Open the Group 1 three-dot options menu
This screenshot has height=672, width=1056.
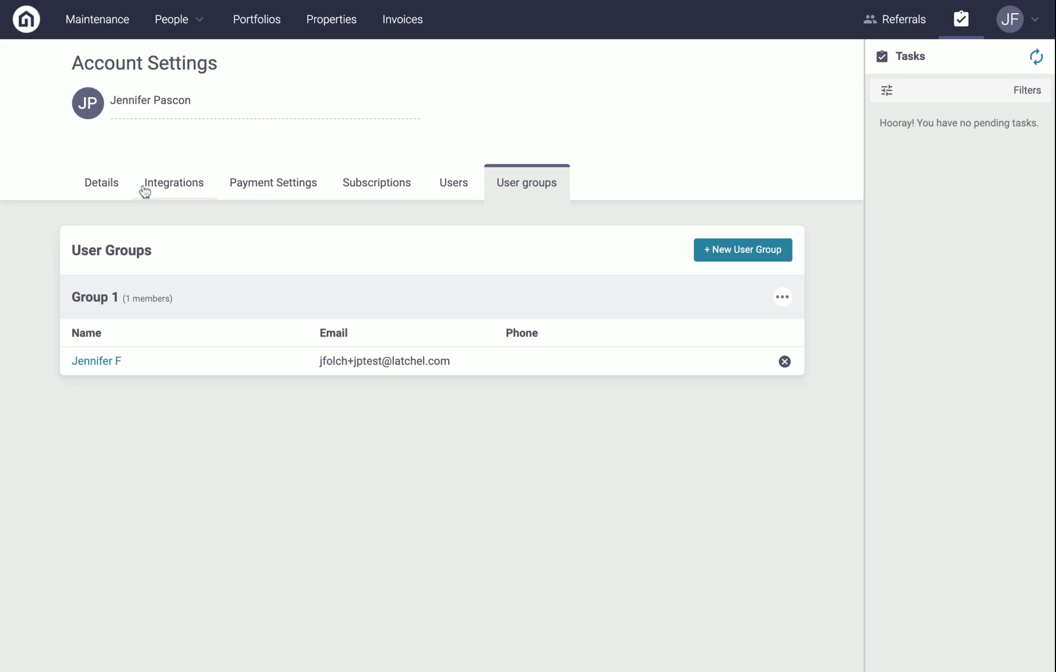(x=782, y=297)
